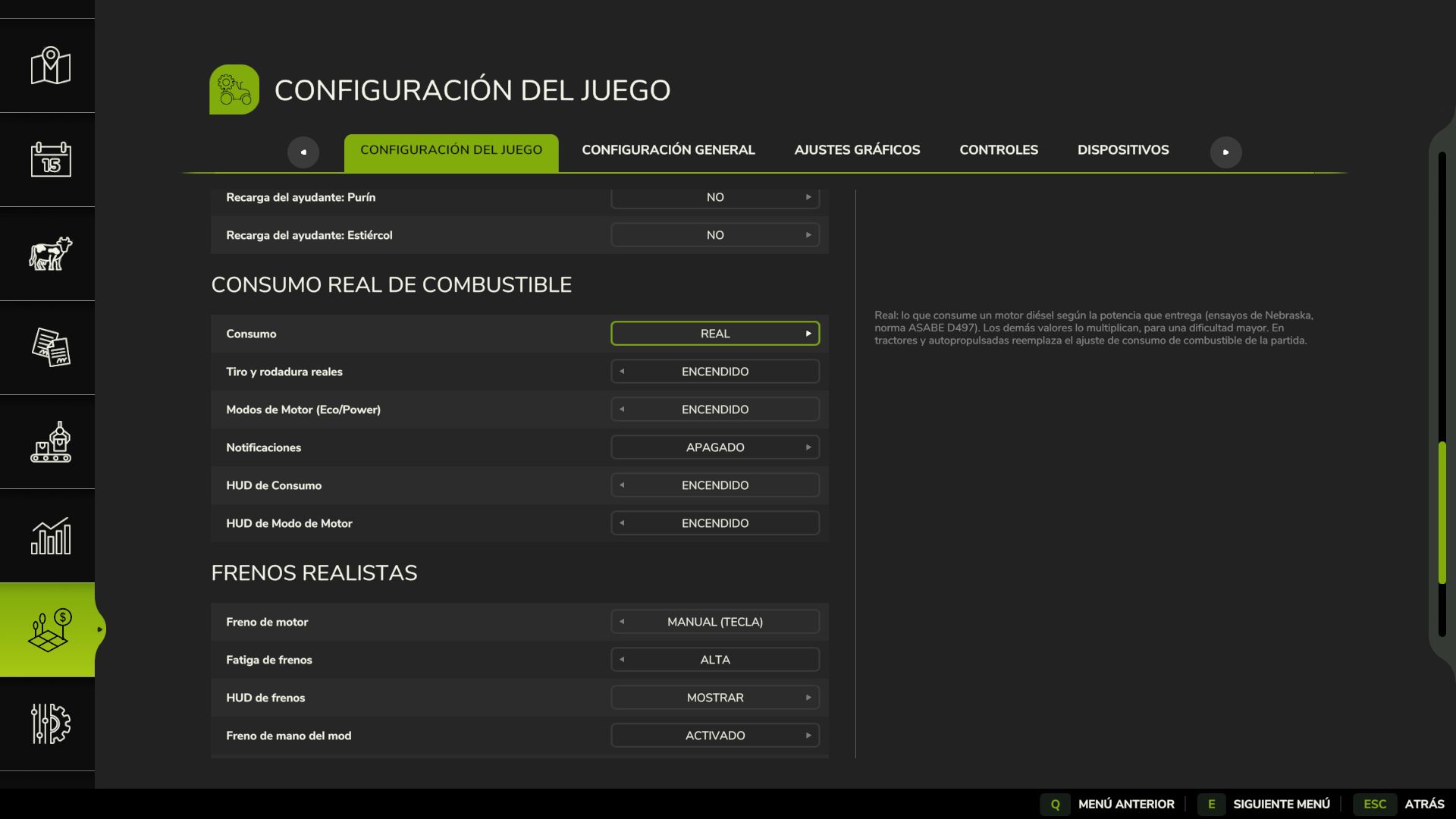
Task: Click the Frenos Realistas section heading
Action: tap(314, 573)
